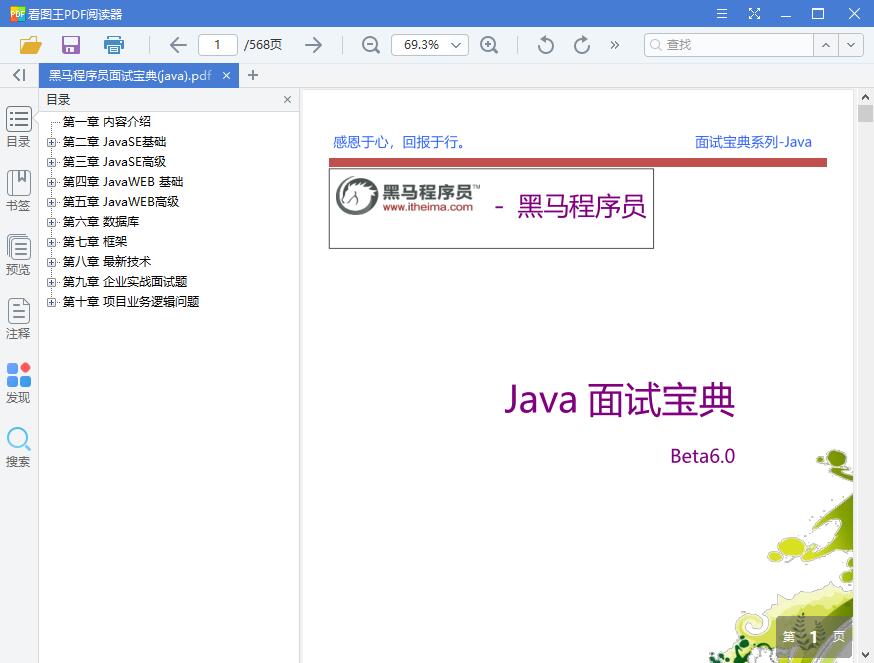Open the 预览 thumbnails panel
This screenshot has height=663, width=874.
tap(18, 255)
